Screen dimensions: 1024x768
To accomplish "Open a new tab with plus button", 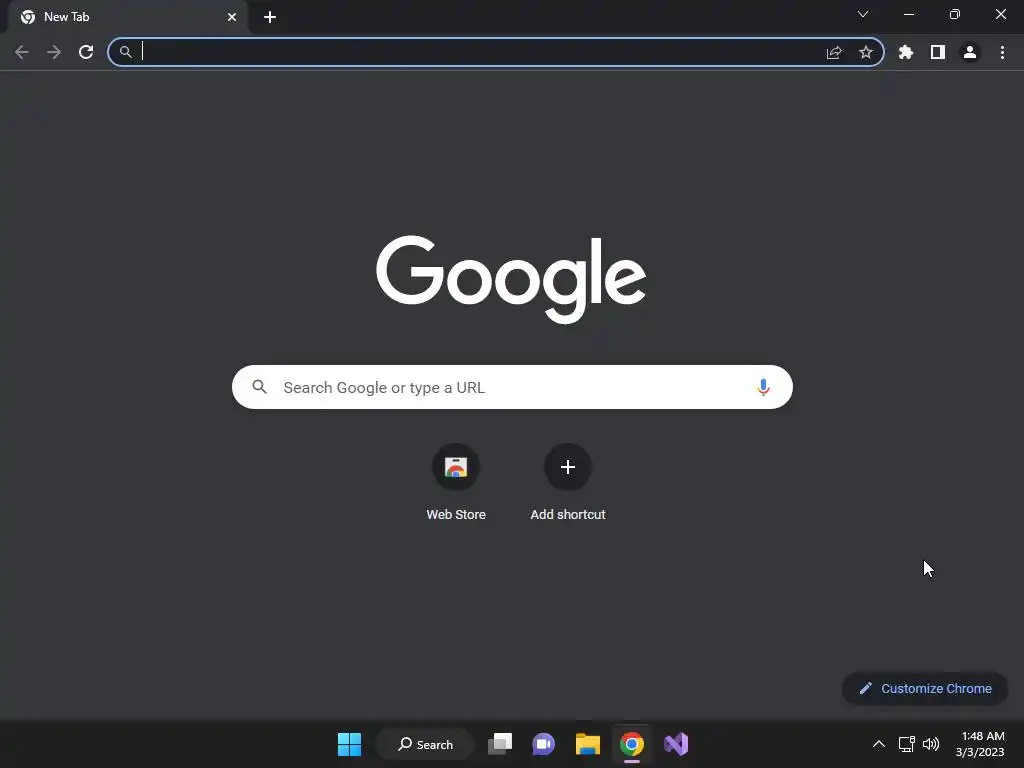I will (x=270, y=17).
